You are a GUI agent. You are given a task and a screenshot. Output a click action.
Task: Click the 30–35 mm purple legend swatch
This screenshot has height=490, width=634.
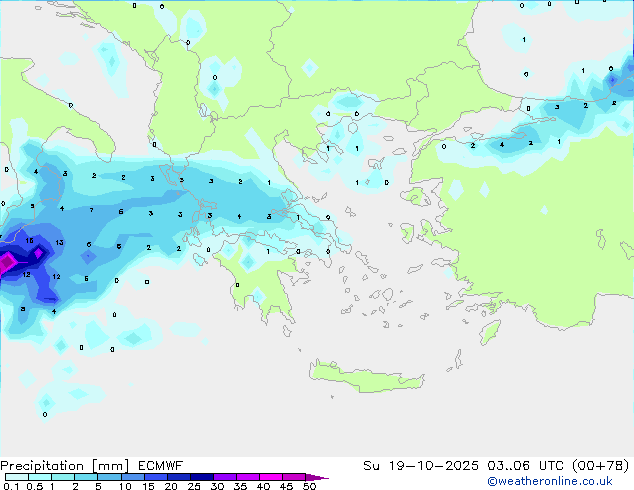tap(224, 477)
